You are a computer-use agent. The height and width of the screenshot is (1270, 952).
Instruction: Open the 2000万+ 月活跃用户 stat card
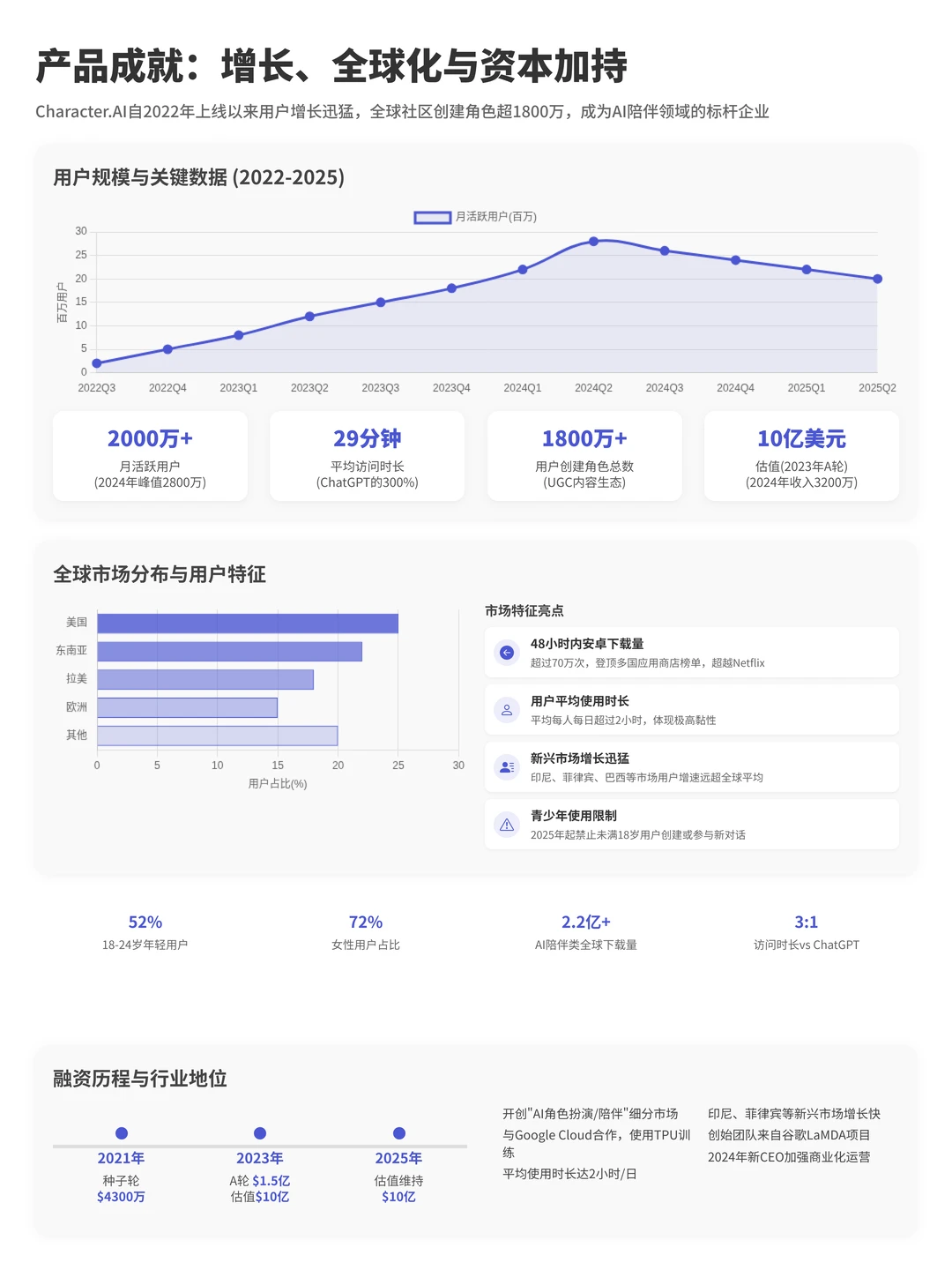click(150, 456)
